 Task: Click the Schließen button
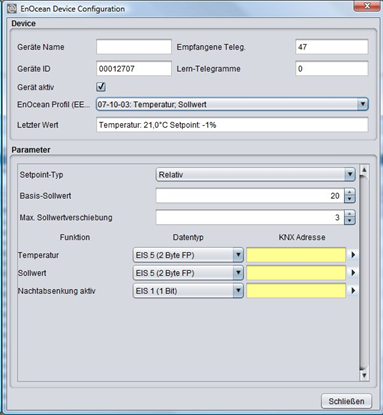click(346, 401)
